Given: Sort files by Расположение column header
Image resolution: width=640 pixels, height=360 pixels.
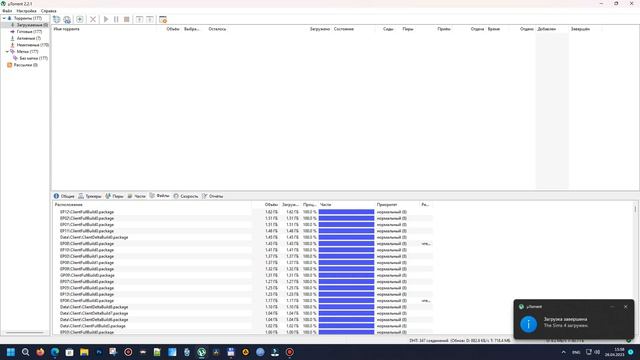Looking at the screenshot, I should point(69,204).
